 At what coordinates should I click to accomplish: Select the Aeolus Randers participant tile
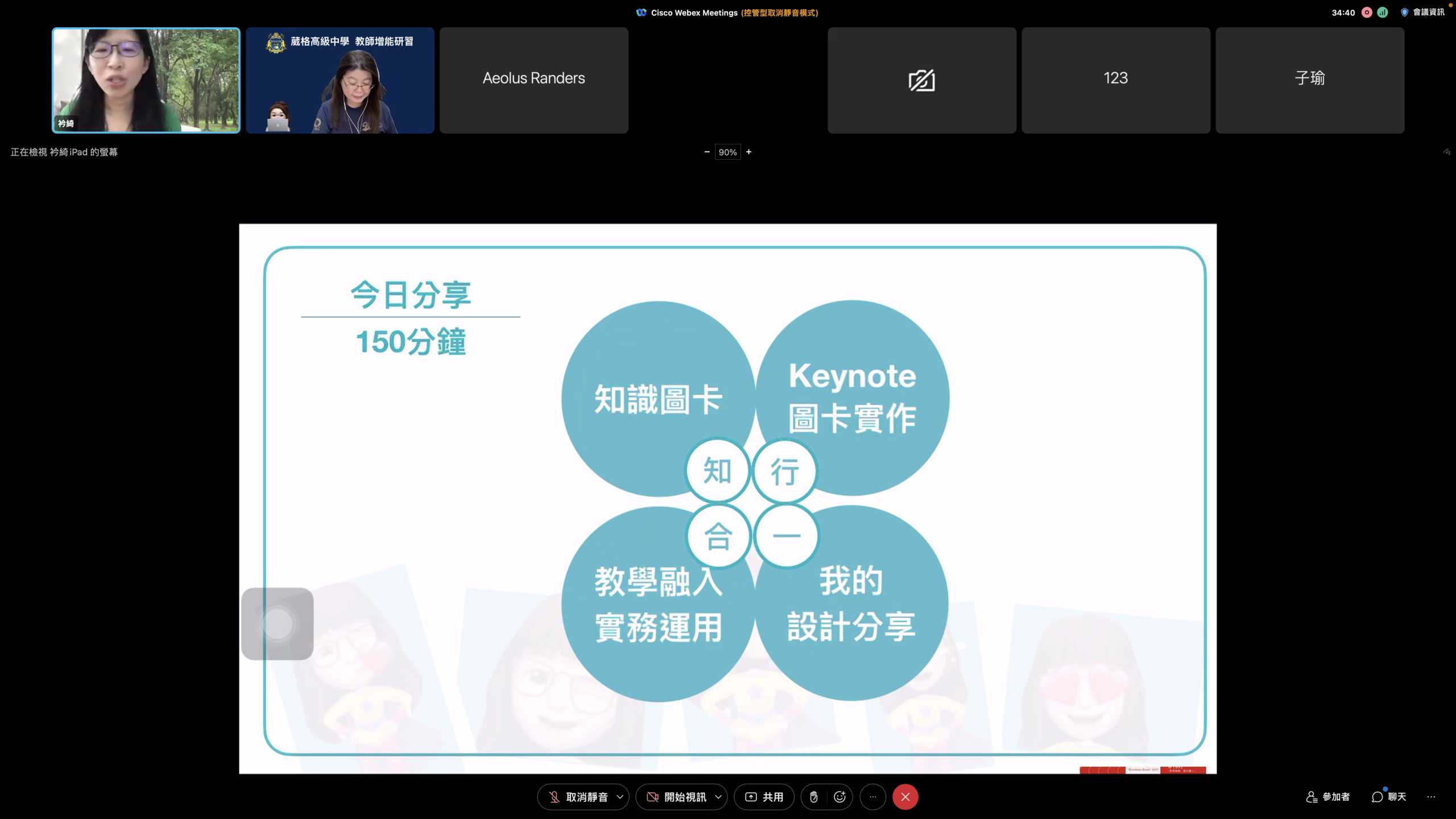coord(533,80)
